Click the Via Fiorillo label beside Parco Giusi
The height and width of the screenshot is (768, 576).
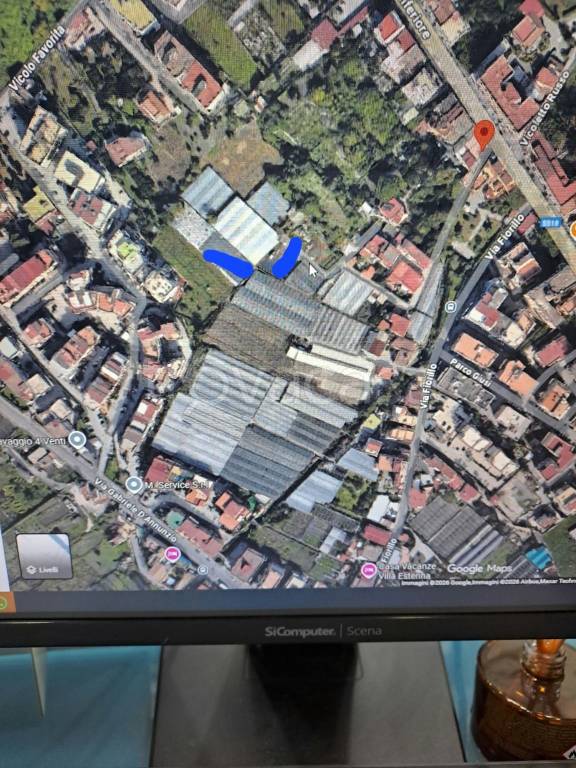tap(428, 386)
